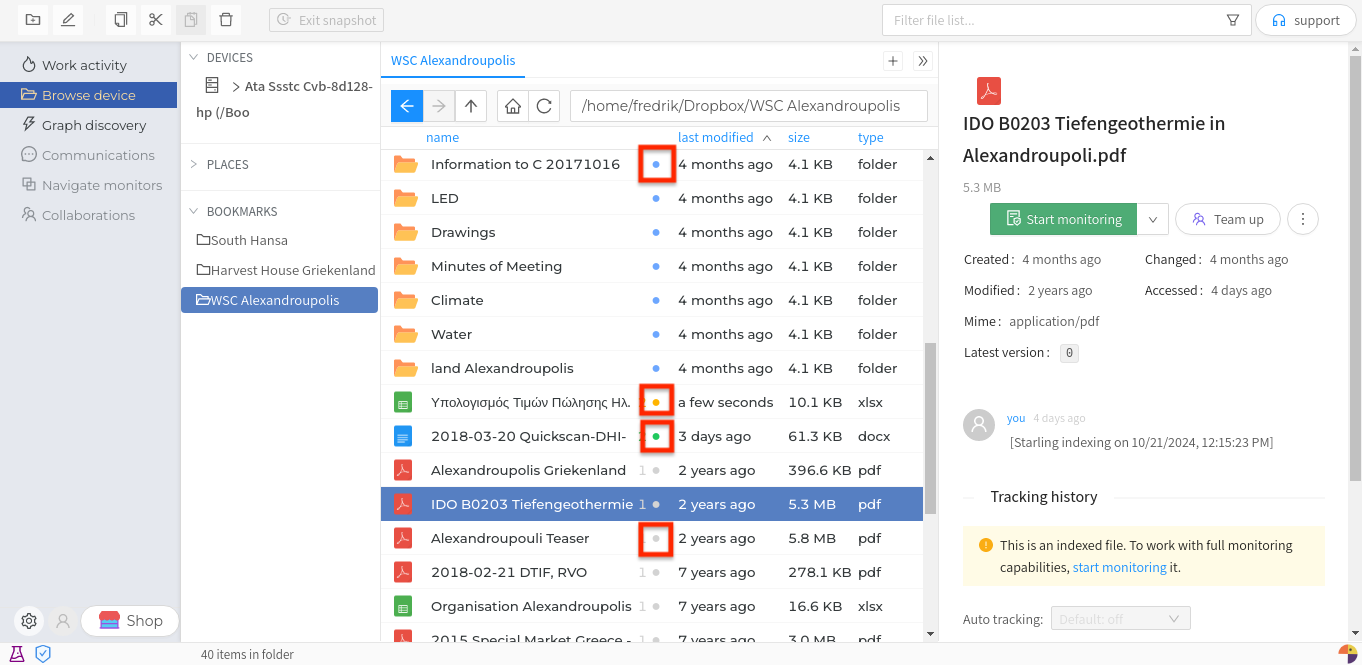Refresh the file list

[x=544, y=106]
